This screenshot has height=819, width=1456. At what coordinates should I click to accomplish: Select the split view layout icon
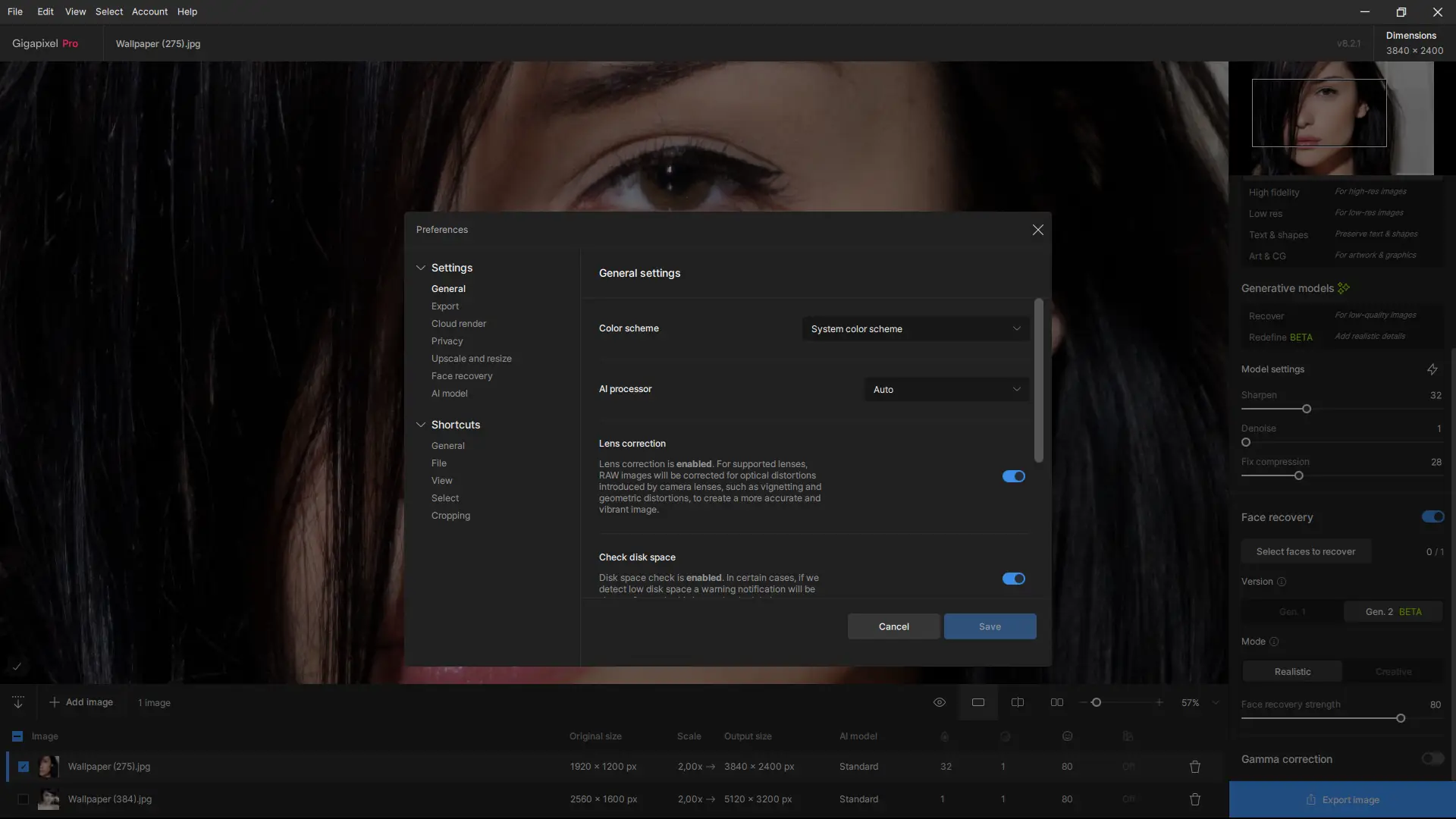coord(1018,702)
